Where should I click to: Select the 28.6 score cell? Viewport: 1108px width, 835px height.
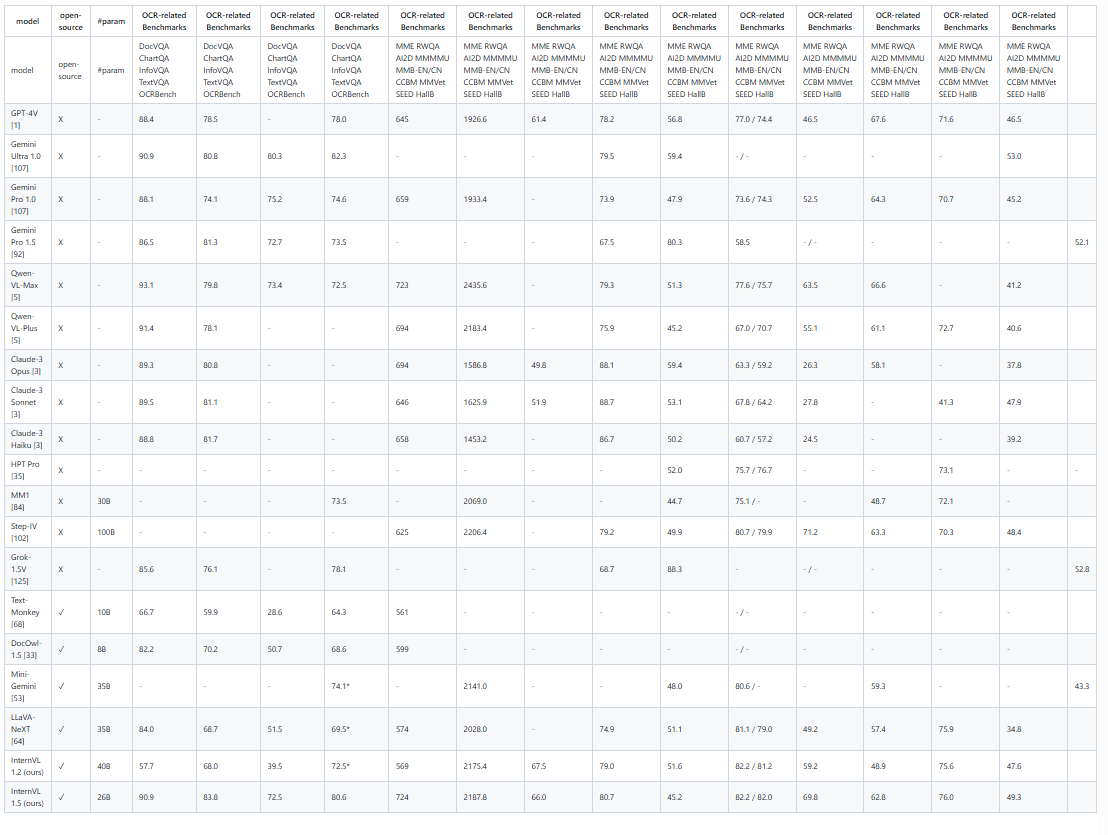(293, 612)
